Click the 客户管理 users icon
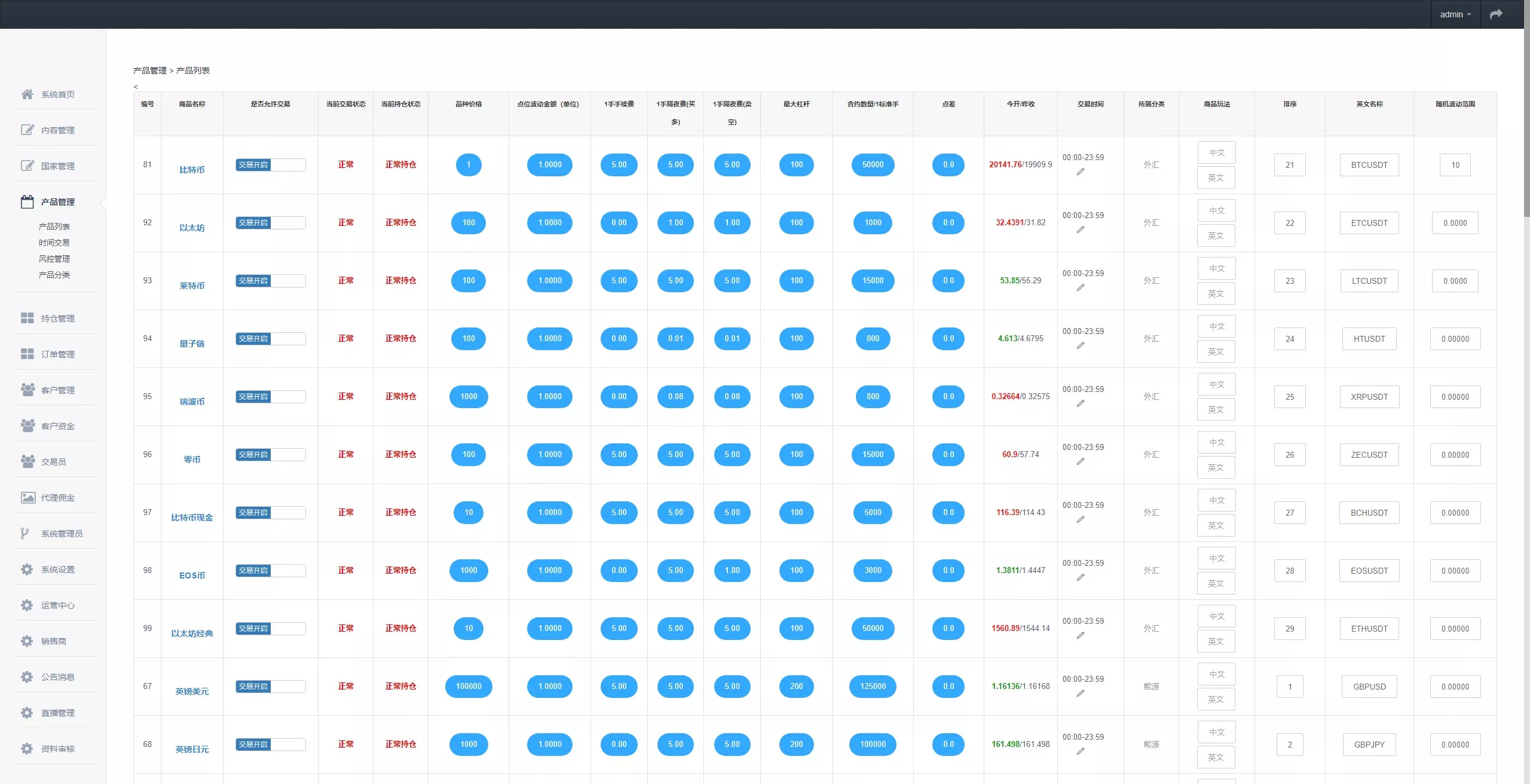This screenshot has width=1530, height=784. pyautogui.click(x=27, y=390)
